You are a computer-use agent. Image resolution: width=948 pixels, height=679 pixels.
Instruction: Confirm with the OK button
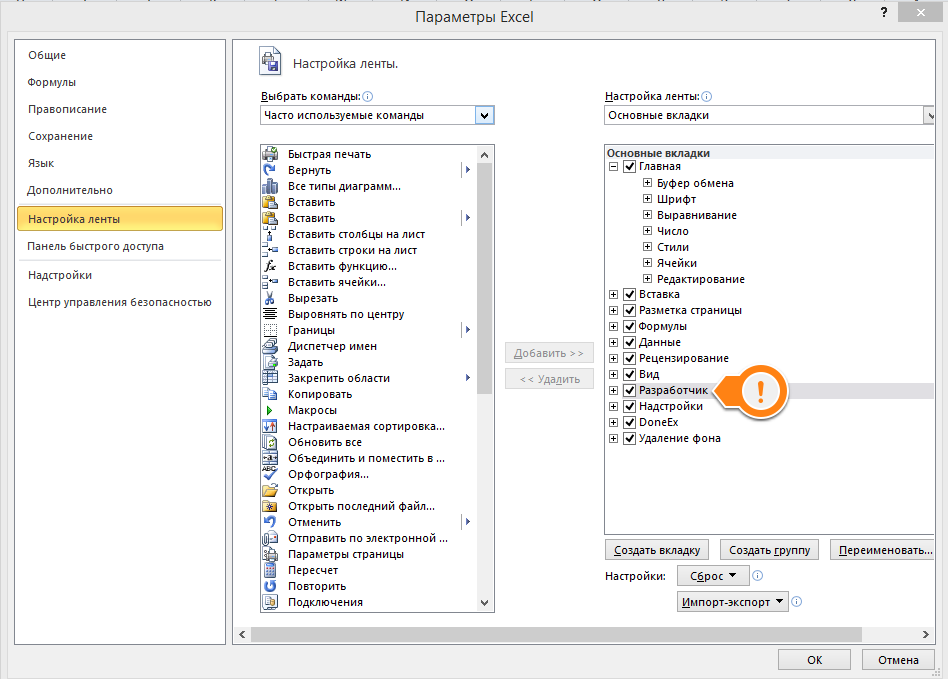point(814,660)
